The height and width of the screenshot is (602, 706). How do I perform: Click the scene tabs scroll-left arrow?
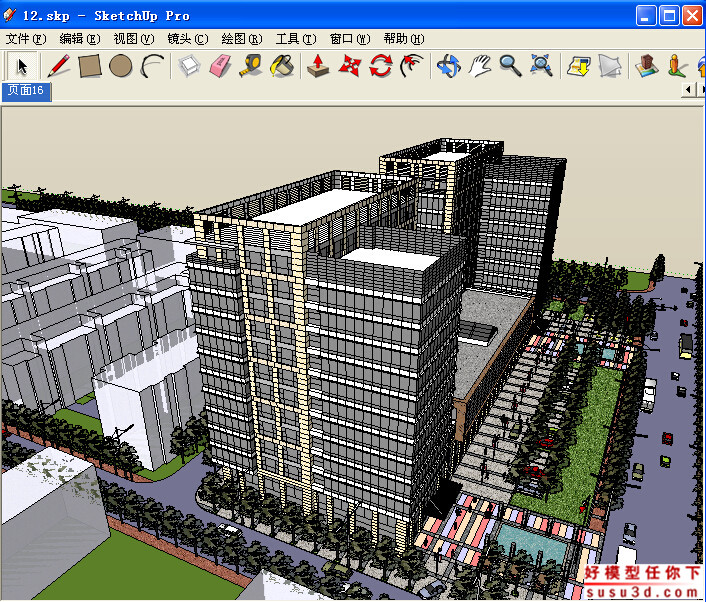(x=688, y=90)
